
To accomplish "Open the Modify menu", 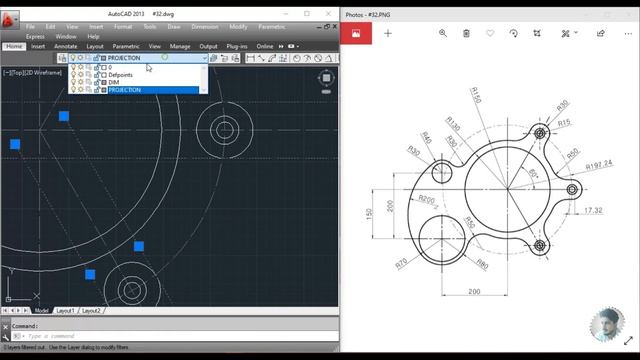I will pyautogui.click(x=238, y=27).
